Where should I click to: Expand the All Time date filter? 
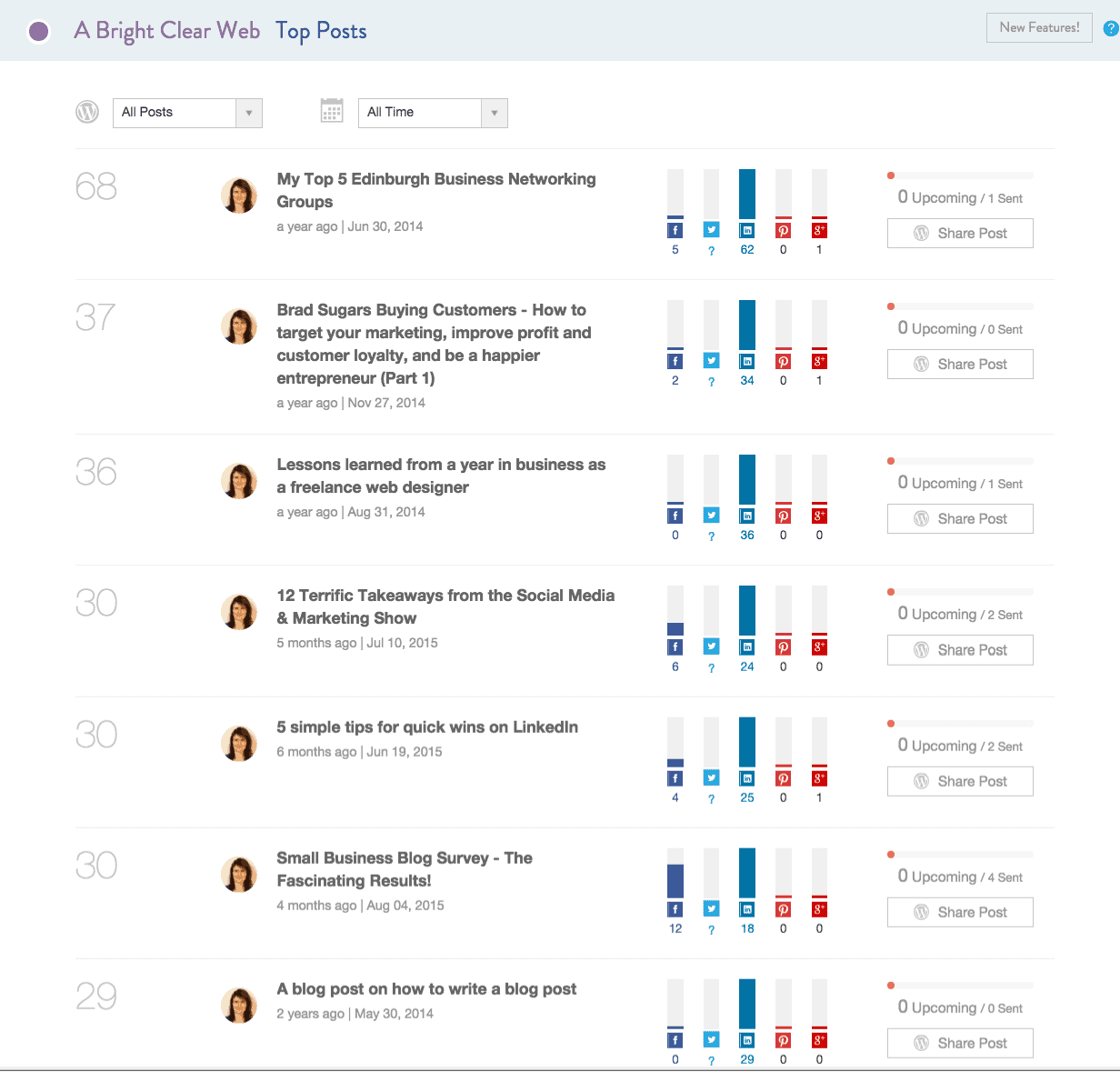433,113
